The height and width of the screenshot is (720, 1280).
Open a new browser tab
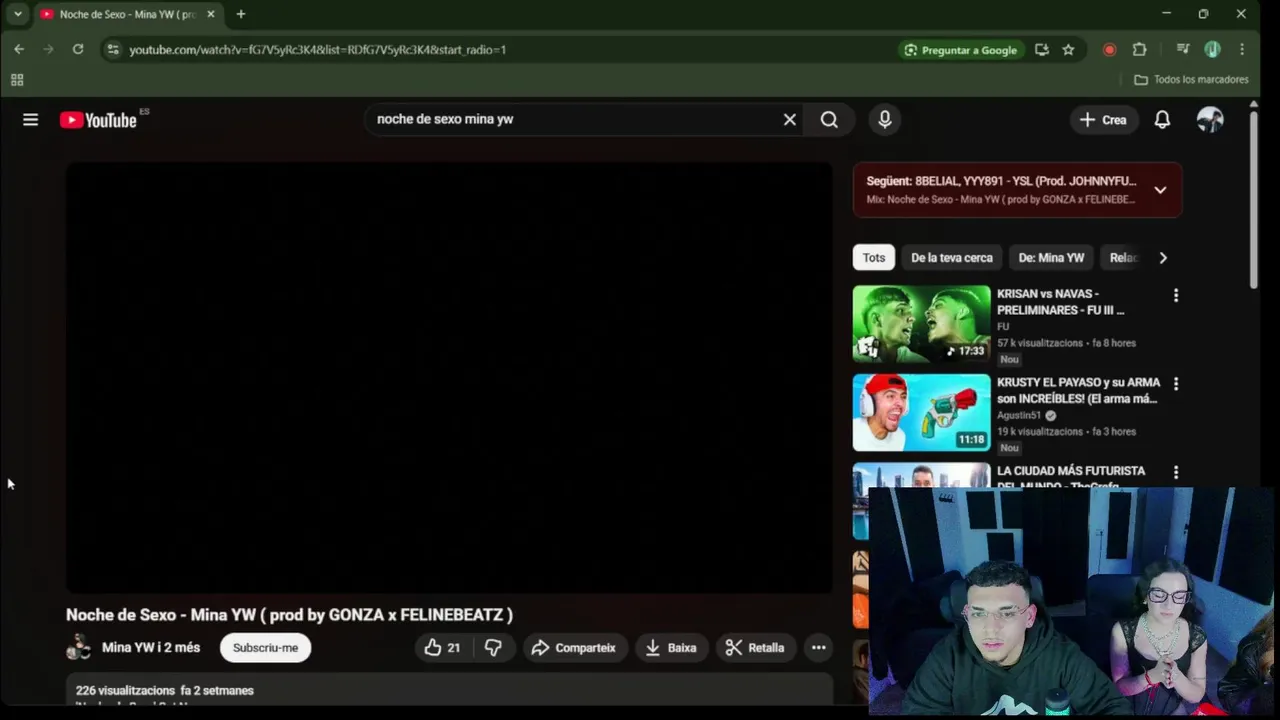tap(240, 14)
